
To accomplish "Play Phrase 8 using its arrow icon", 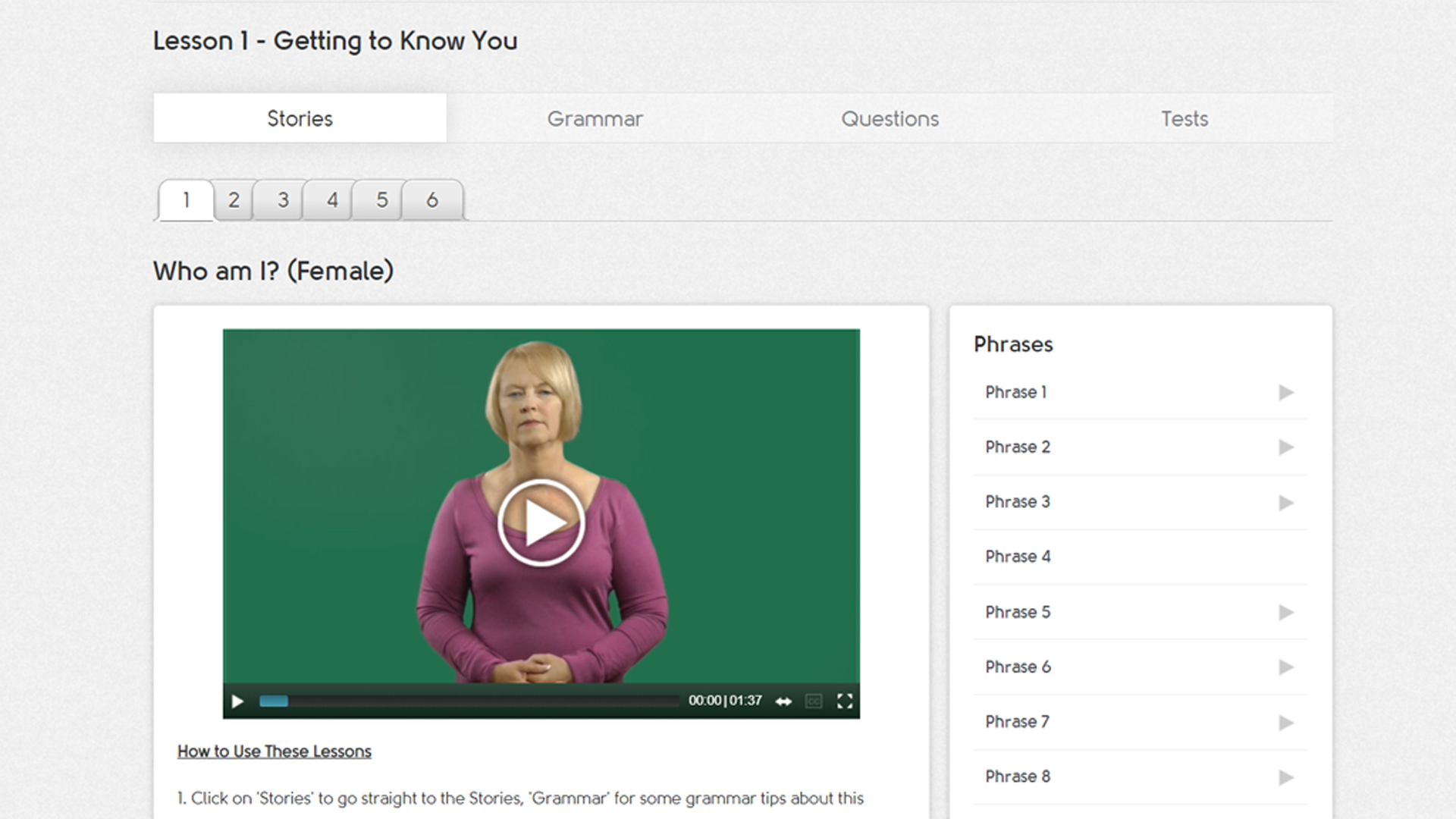I will [x=1285, y=777].
